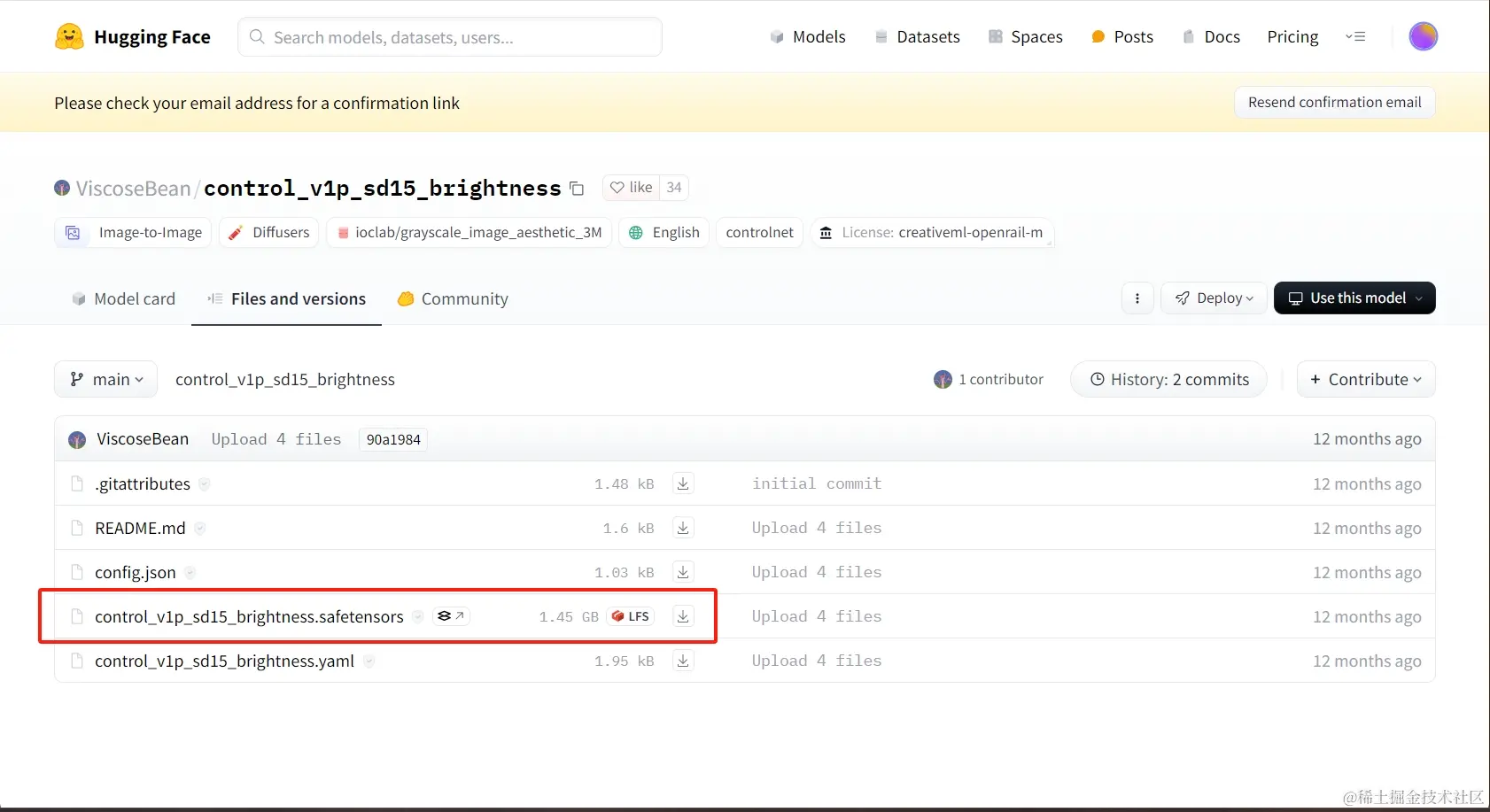Screen dimensions: 1490x812
Task: Click the ViscoseBean owner link in title
Action: 133,189
